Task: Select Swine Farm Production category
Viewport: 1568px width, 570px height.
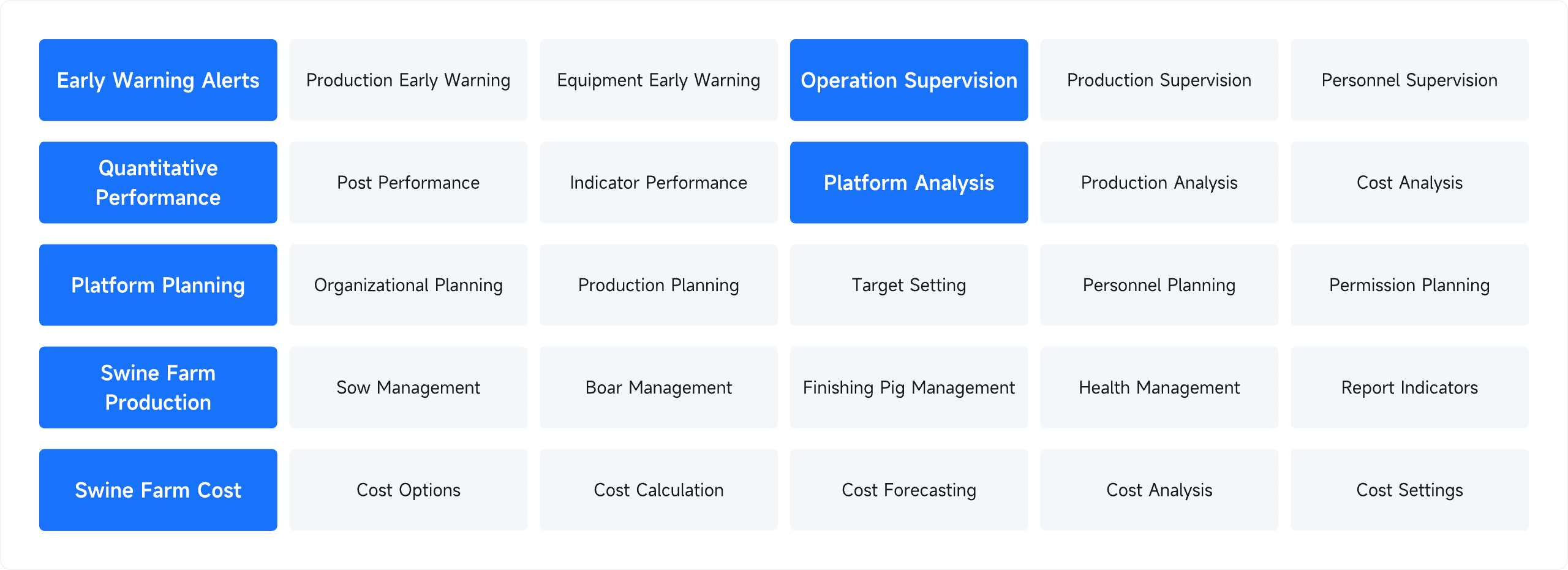Action: (x=158, y=387)
